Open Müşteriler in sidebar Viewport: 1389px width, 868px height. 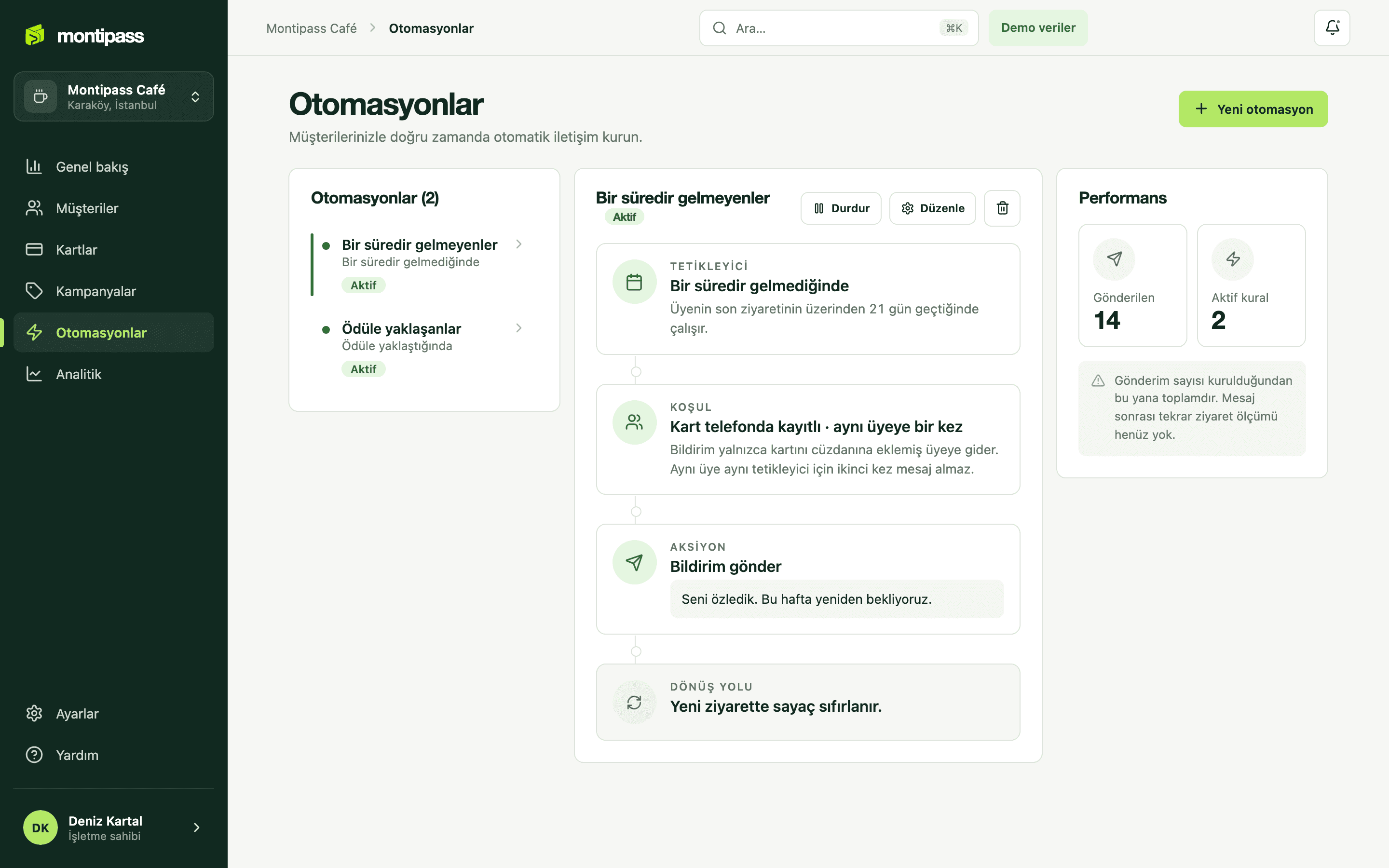point(114,208)
